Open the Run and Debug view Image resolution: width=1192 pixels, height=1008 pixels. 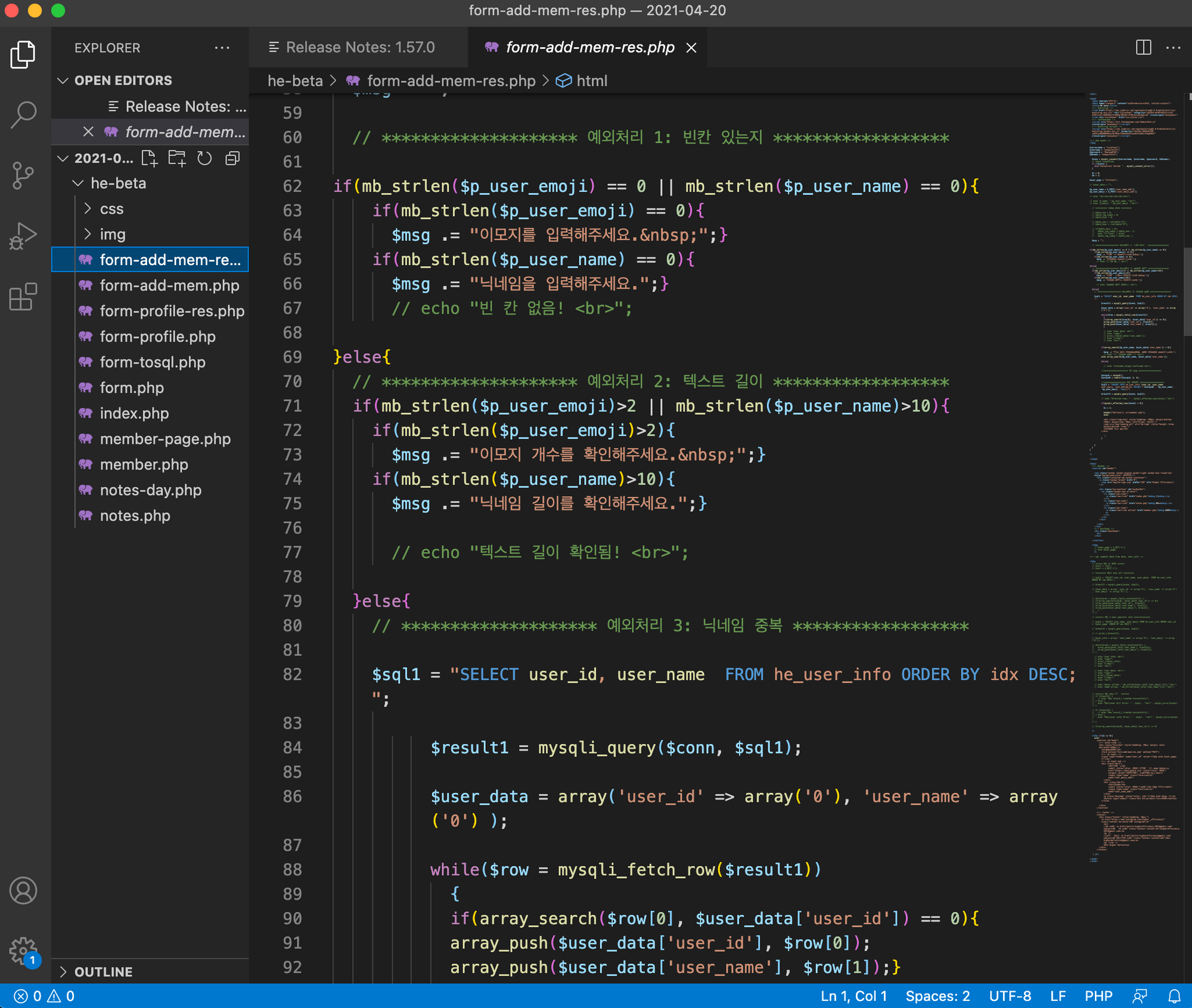[x=24, y=236]
